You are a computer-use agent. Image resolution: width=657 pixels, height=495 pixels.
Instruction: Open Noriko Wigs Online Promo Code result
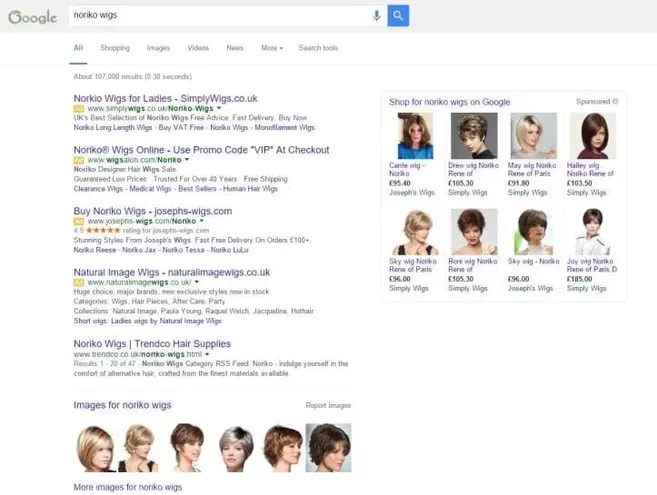(x=202, y=150)
